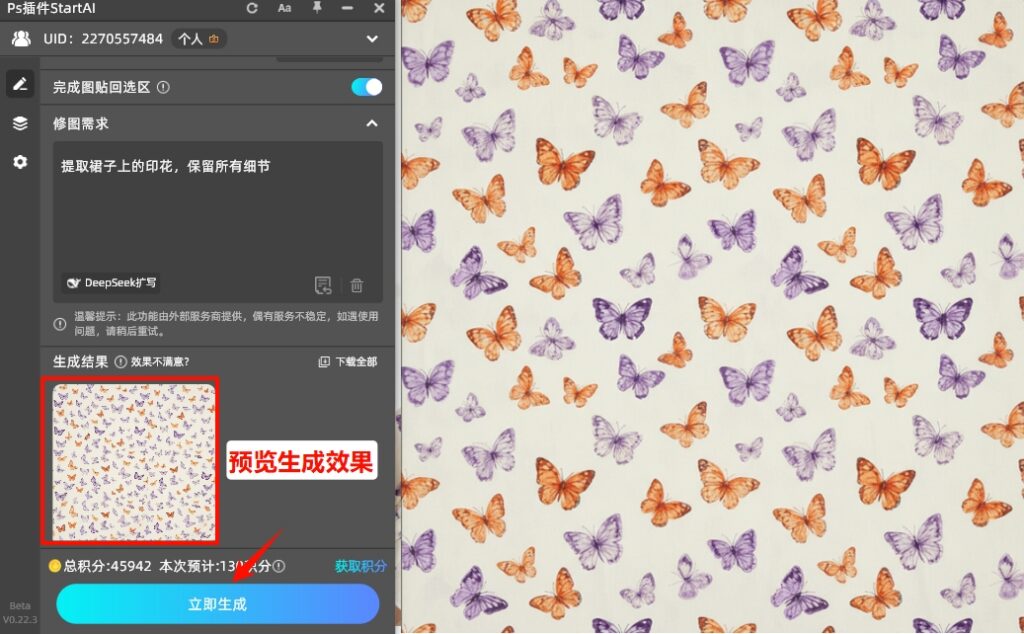Click the refresh icon in the title bar

coord(252,9)
